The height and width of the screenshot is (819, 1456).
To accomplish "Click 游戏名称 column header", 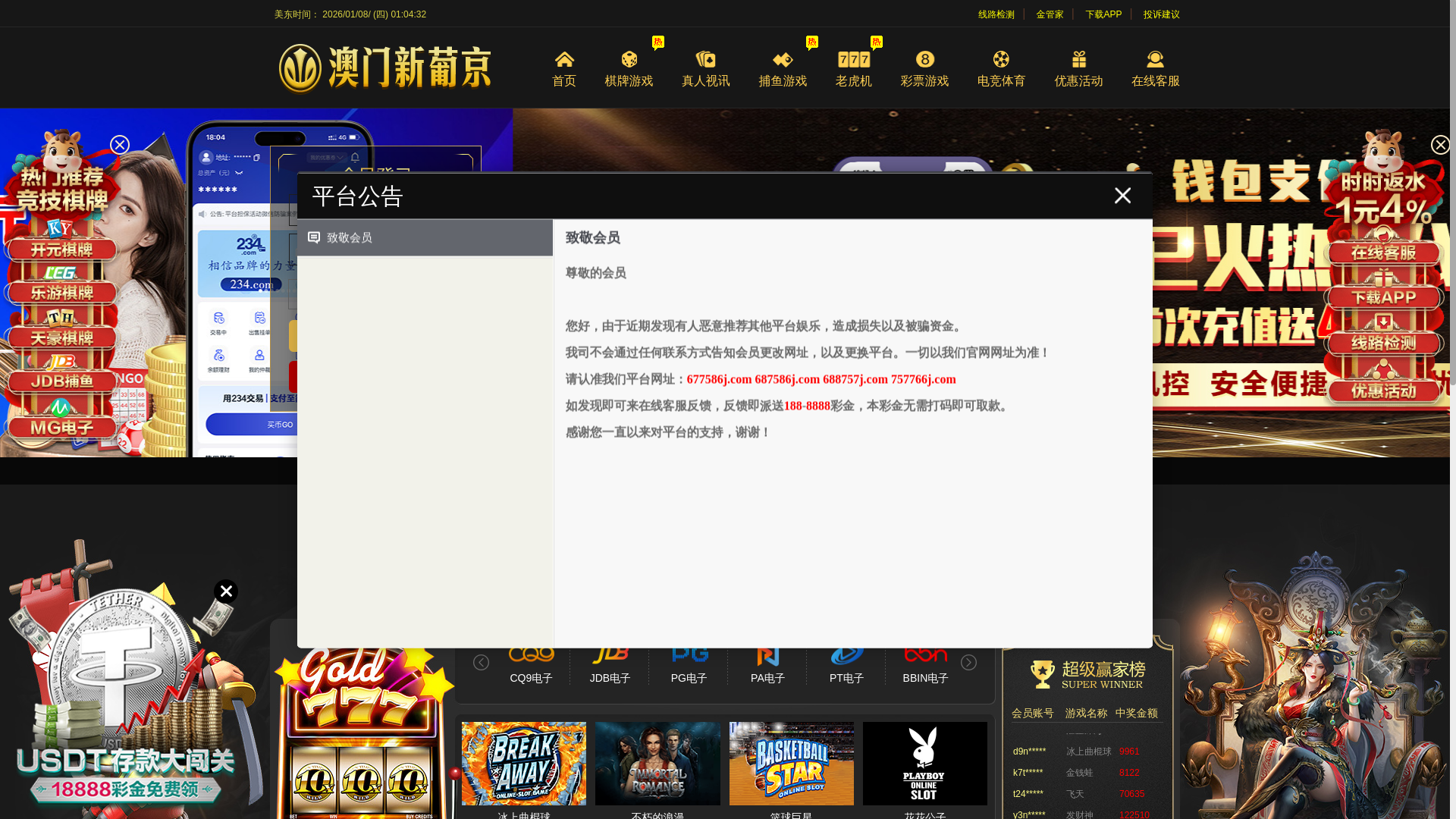I will (1086, 714).
